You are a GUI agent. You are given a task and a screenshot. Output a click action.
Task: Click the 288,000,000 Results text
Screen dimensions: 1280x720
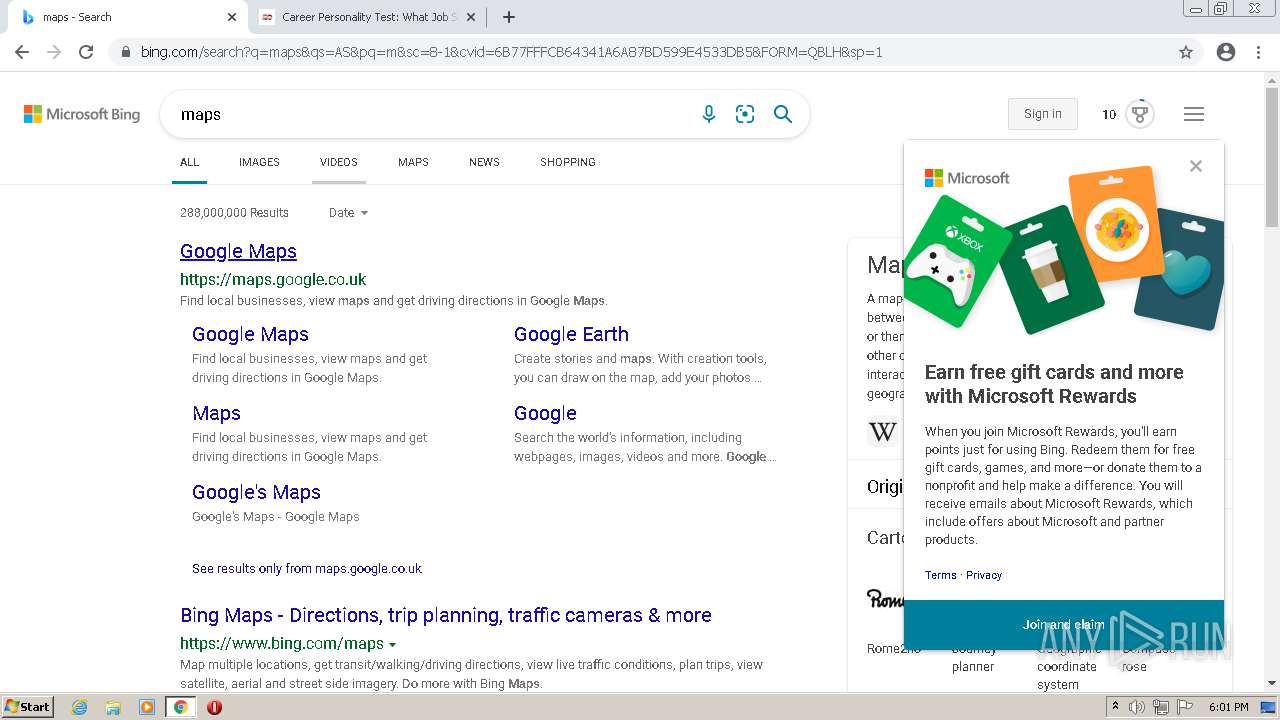coord(234,212)
